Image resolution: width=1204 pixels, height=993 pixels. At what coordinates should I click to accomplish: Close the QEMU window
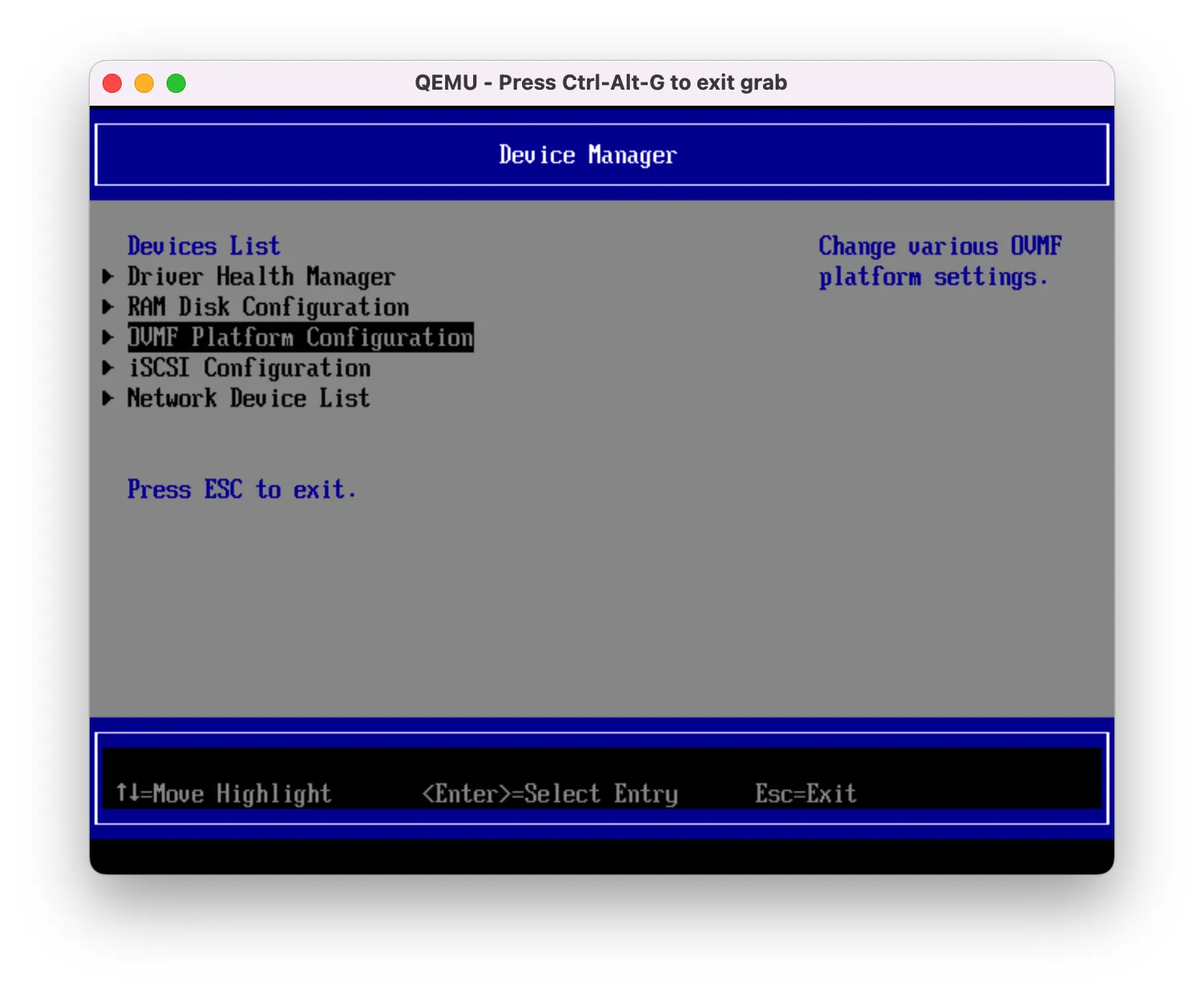[x=112, y=83]
